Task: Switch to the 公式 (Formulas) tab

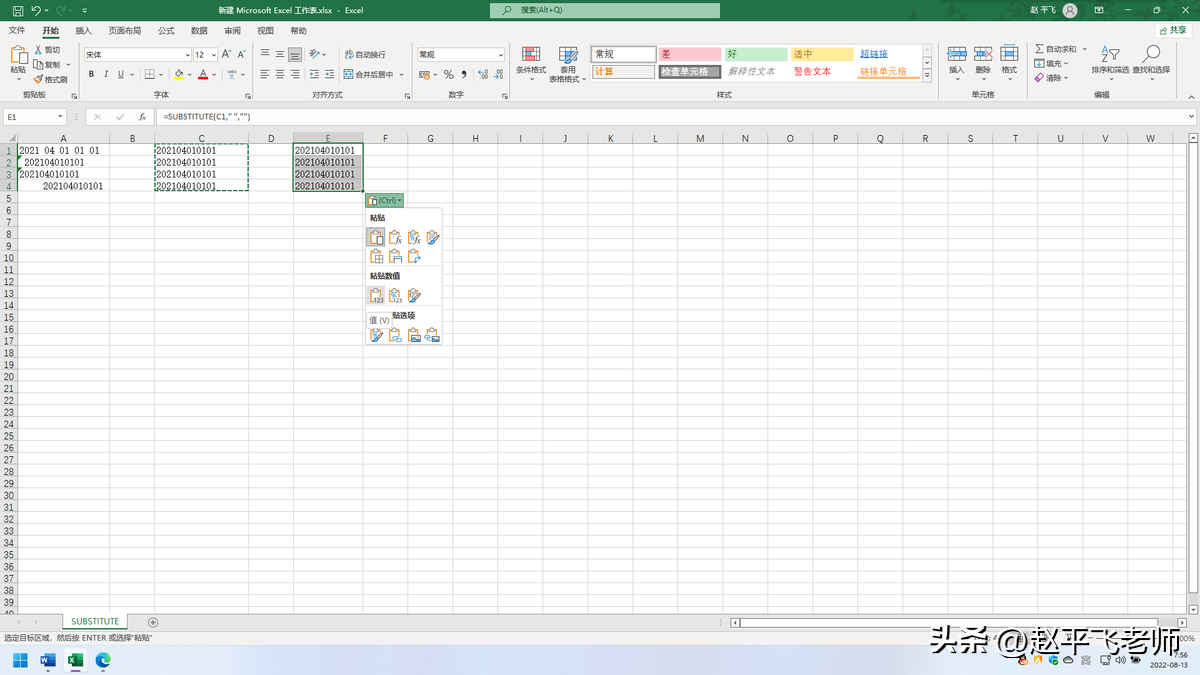Action: tap(166, 31)
